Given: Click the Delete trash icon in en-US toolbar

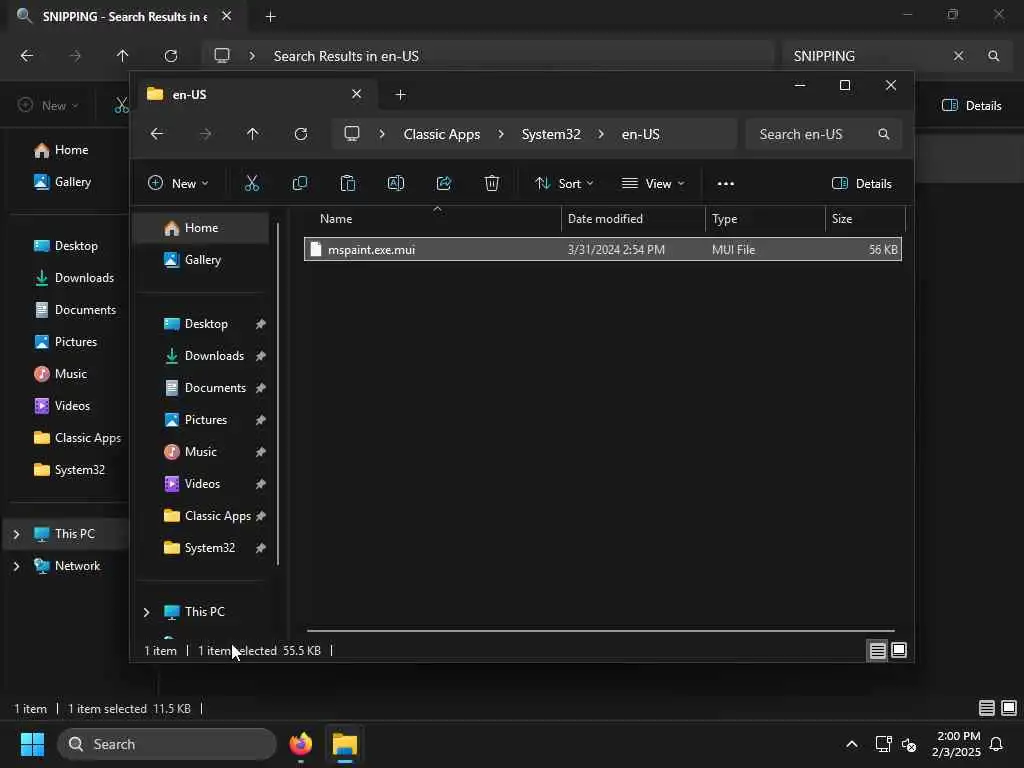Looking at the screenshot, I should (492, 184).
